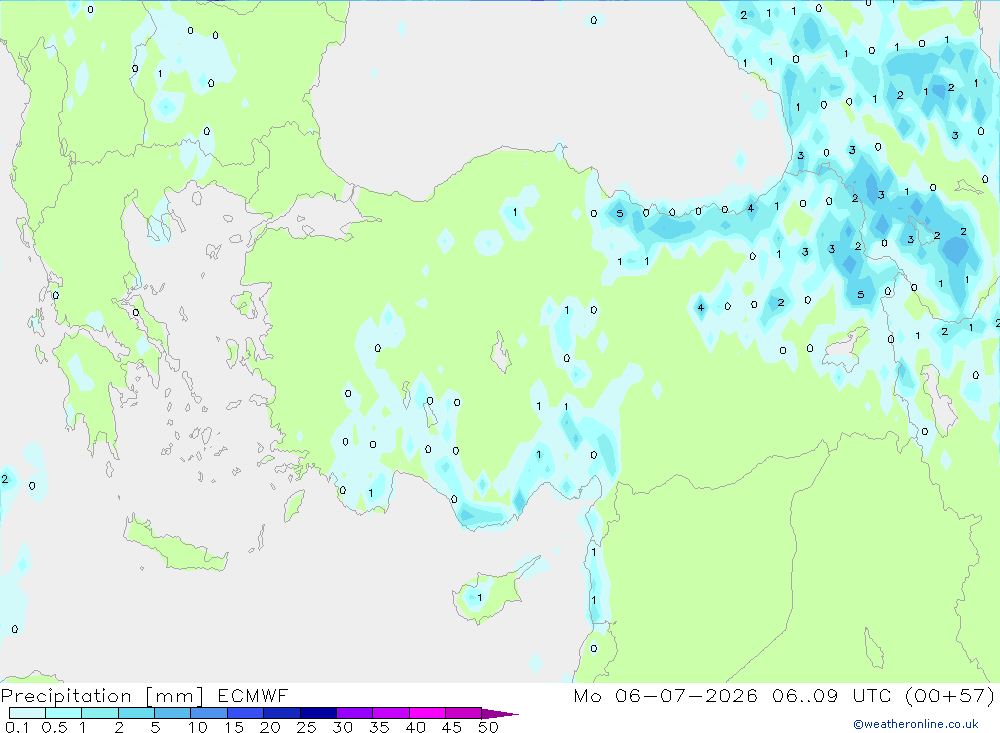Image resolution: width=1000 pixels, height=733 pixels.
Task: Click the 35–40 mm violet legend box
Action: pos(391,713)
